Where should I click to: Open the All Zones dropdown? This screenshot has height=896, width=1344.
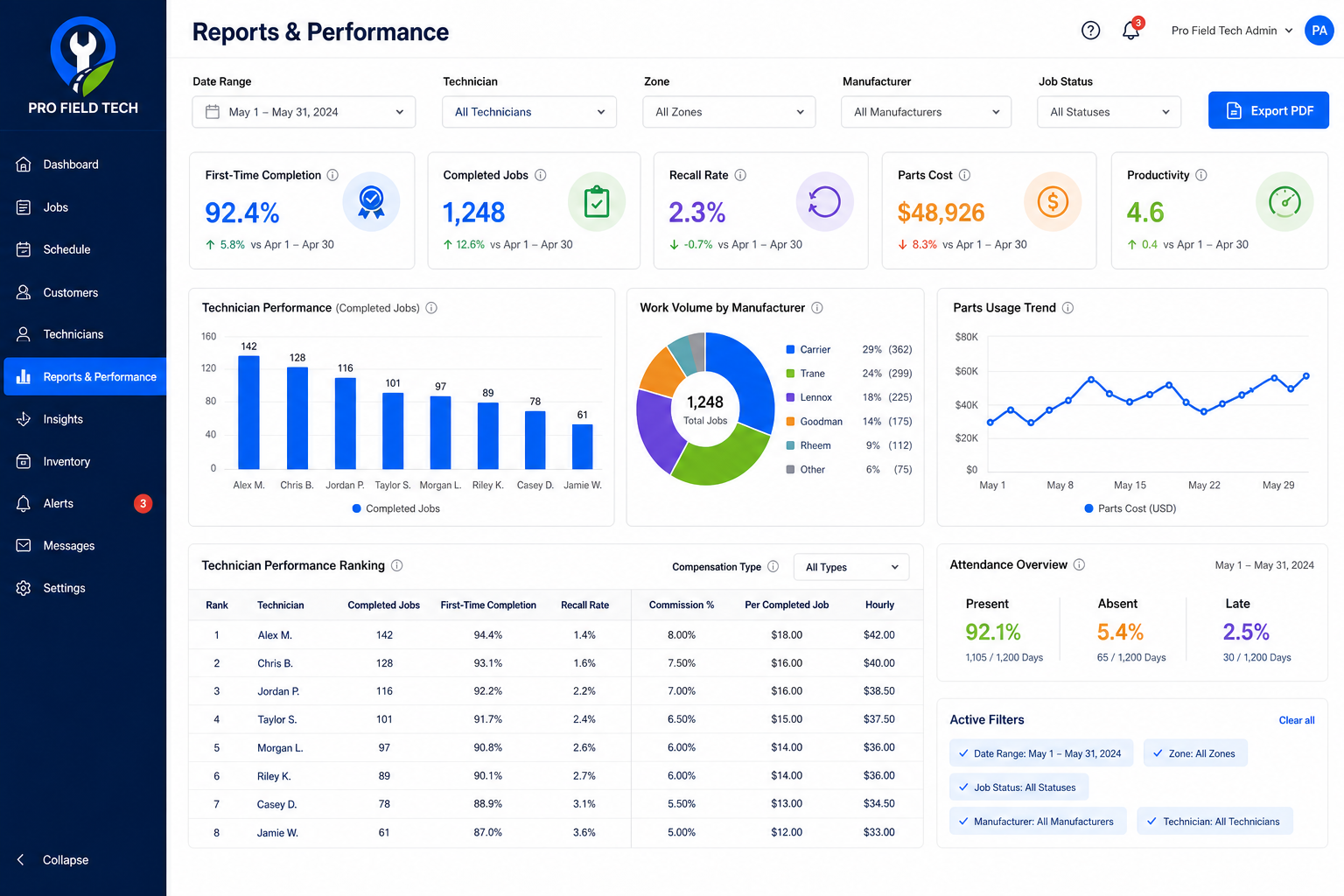point(729,112)
